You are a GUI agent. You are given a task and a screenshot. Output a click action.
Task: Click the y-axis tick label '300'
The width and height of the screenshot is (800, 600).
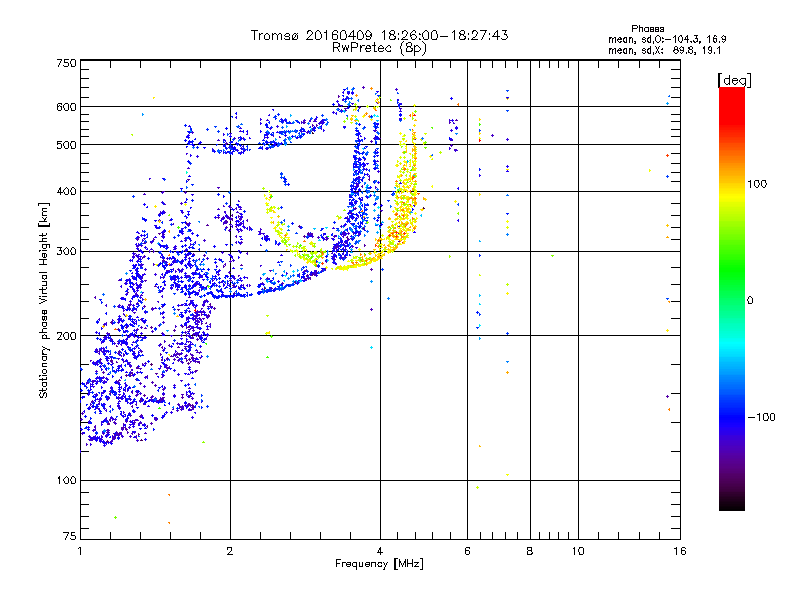(66, 252)
